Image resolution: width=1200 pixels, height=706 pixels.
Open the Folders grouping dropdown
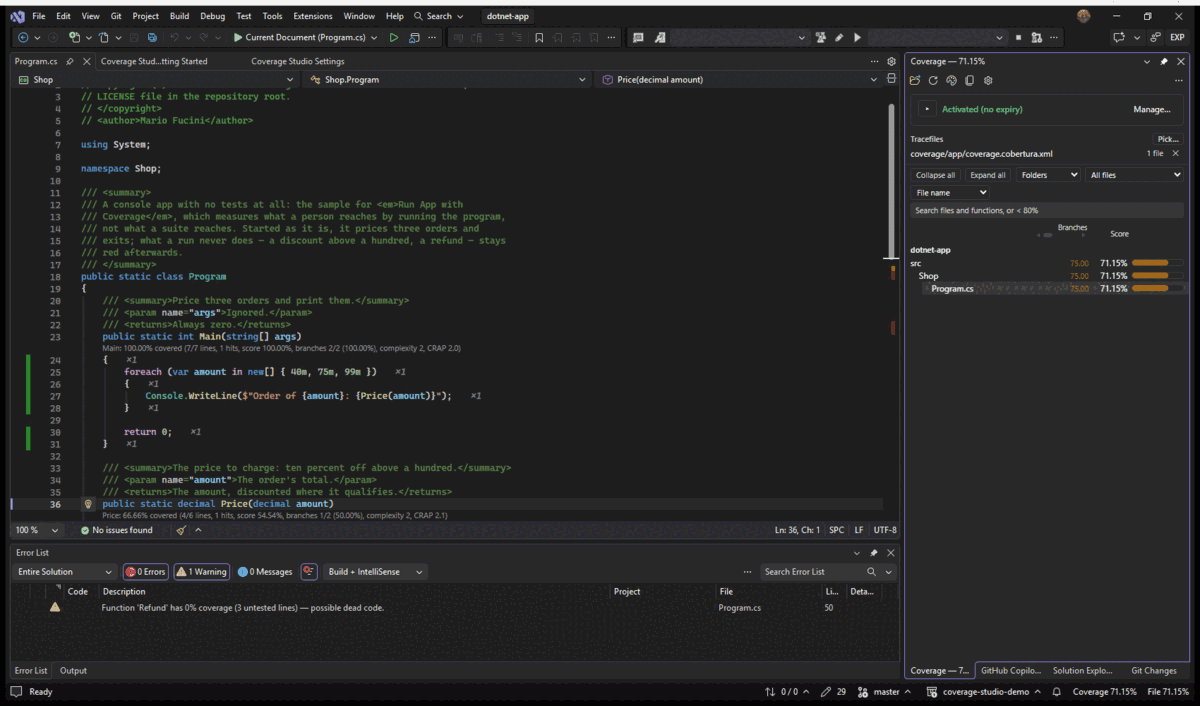click(x=1049, y=175)
